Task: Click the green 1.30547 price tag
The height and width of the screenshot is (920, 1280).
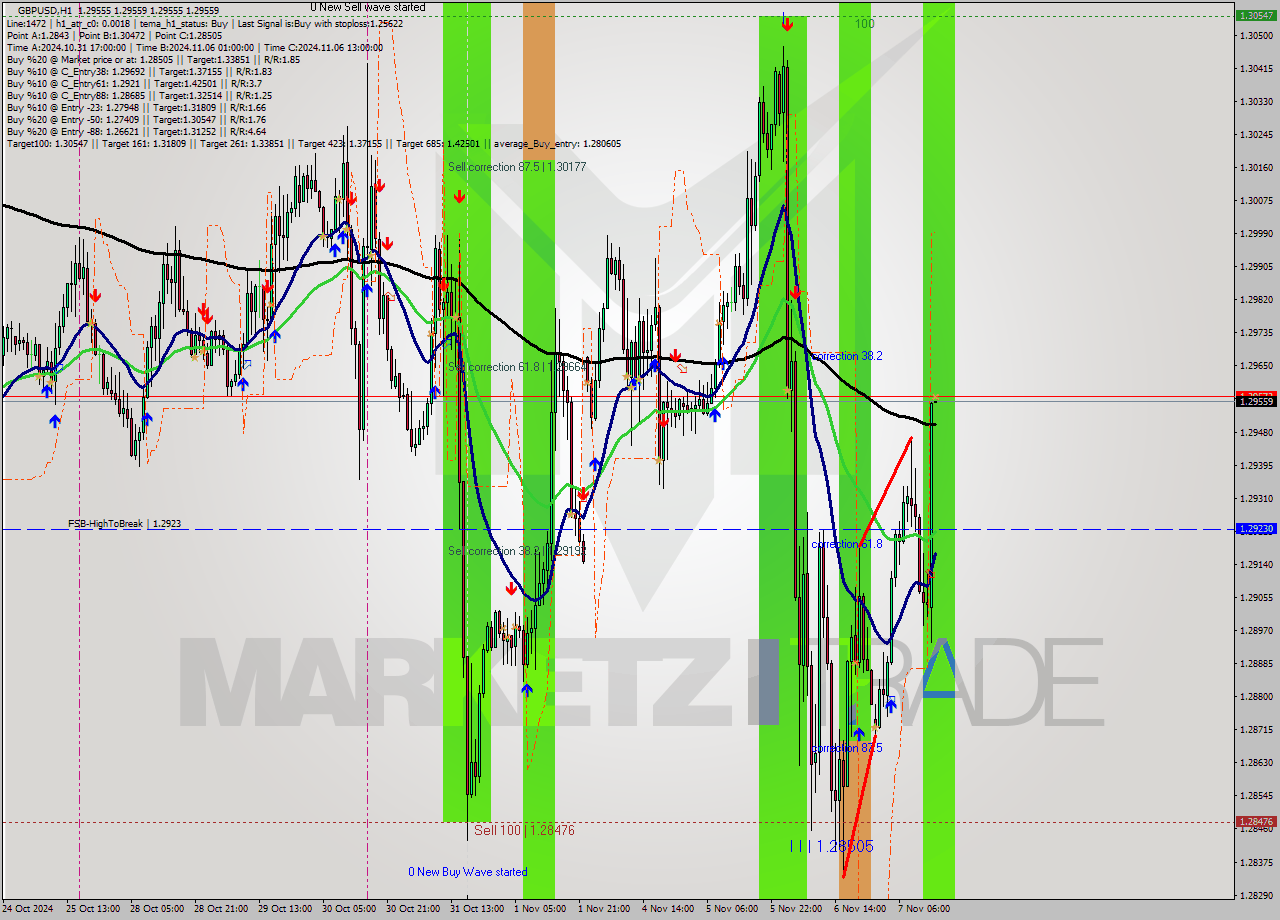Action: click(1255, 16)
